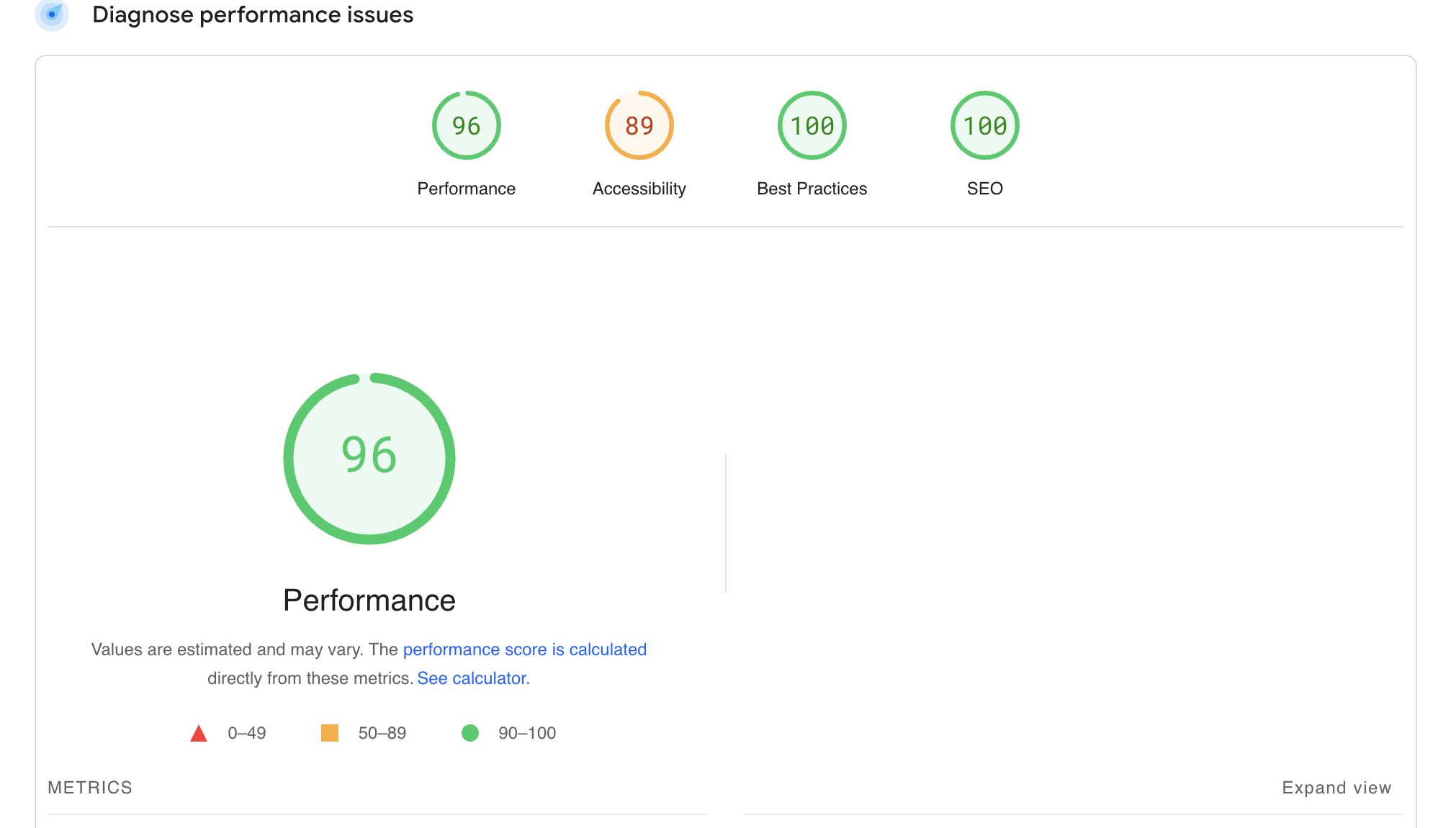Click the 89 Accessibility score gauge
The width and height of the screenshot is (1456, 828).
[x=639, y=125]
